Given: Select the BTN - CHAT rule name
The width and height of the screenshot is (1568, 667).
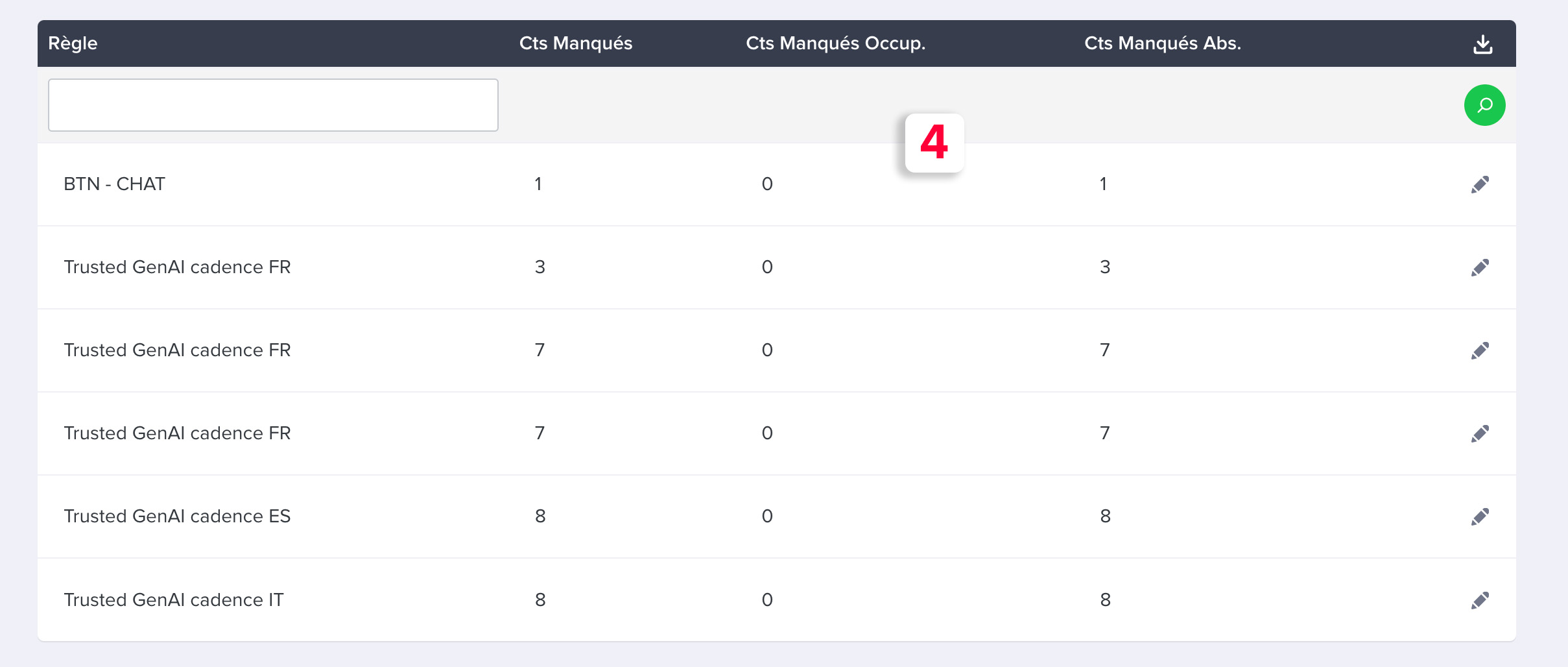Looking at the screenshot, I should (114, 184).
